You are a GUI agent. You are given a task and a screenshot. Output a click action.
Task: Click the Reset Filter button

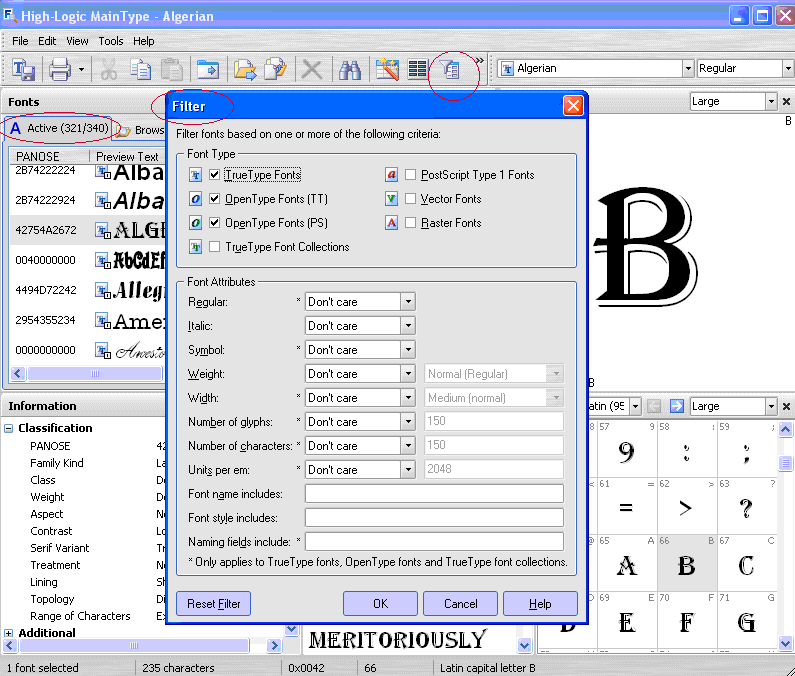coord(213,603)
